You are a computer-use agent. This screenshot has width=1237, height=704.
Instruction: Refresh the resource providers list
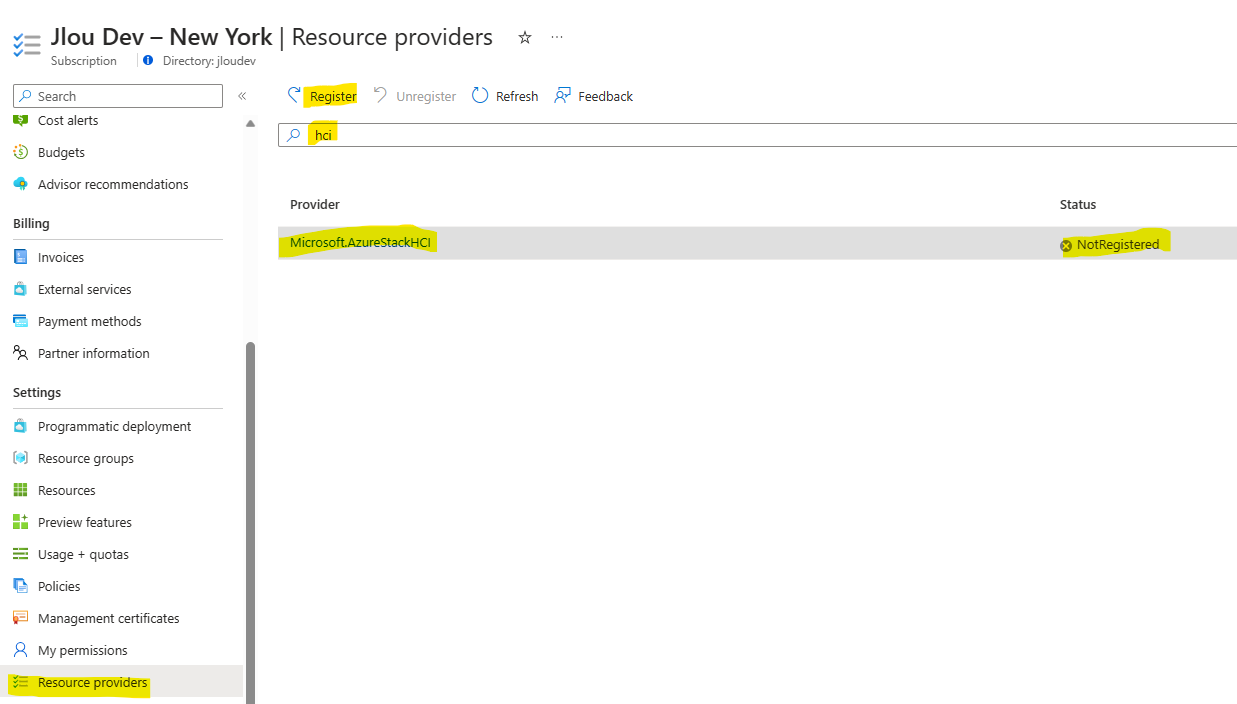(x=505, y=96)
